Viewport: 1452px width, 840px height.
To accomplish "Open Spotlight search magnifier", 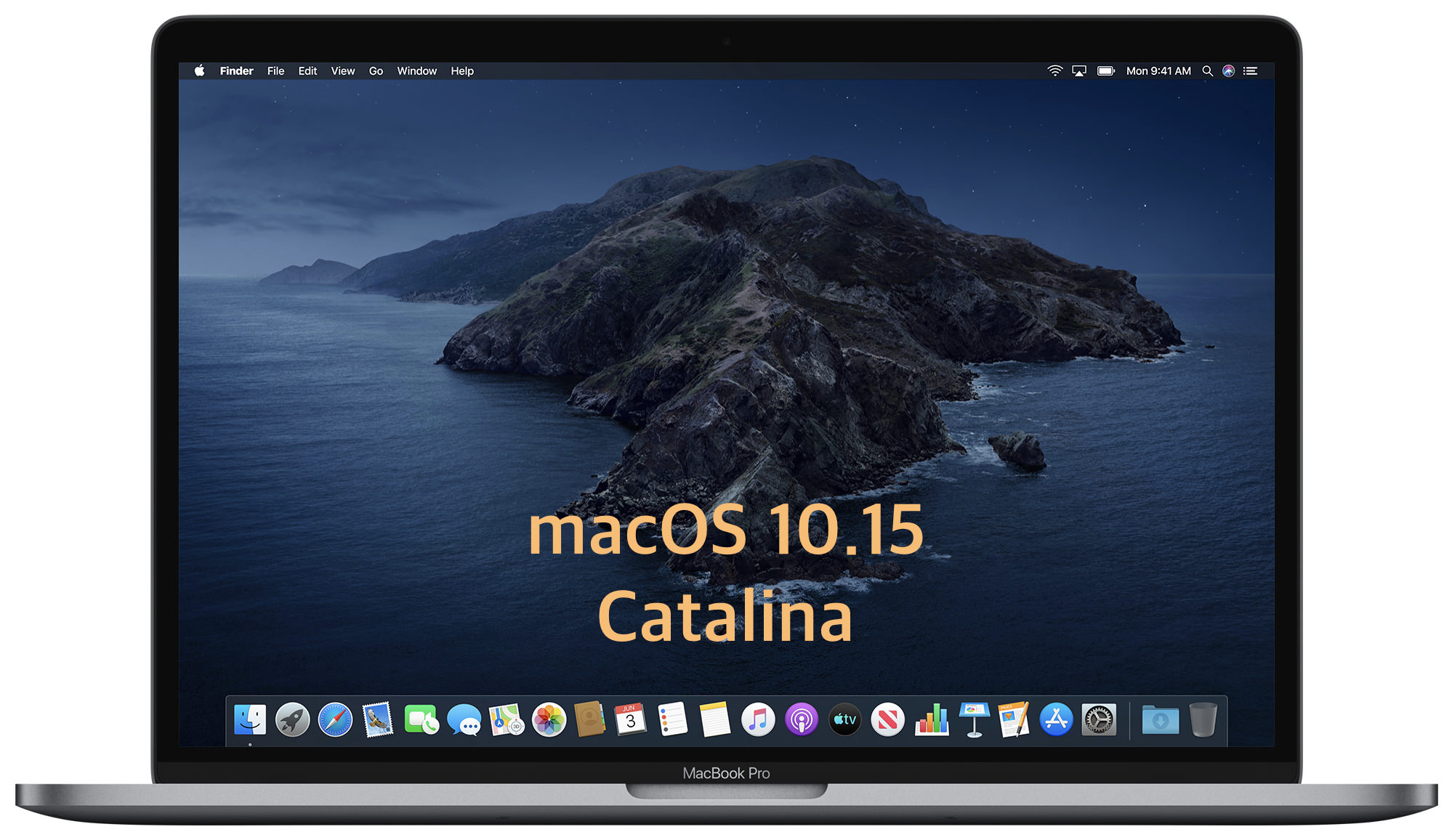I will [x=1207, y=70].
